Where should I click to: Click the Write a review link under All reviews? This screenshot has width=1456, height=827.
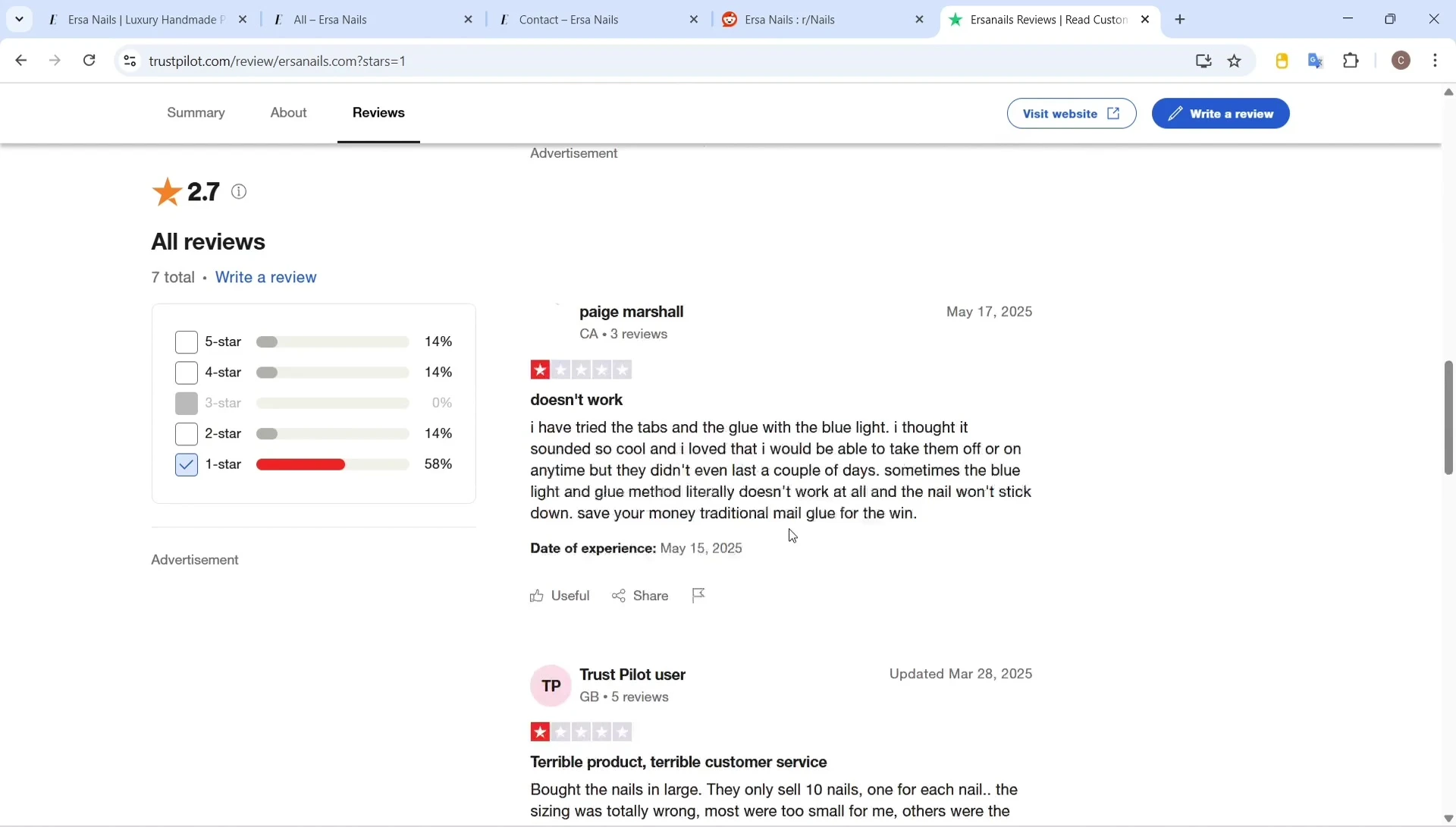[265, 278]
